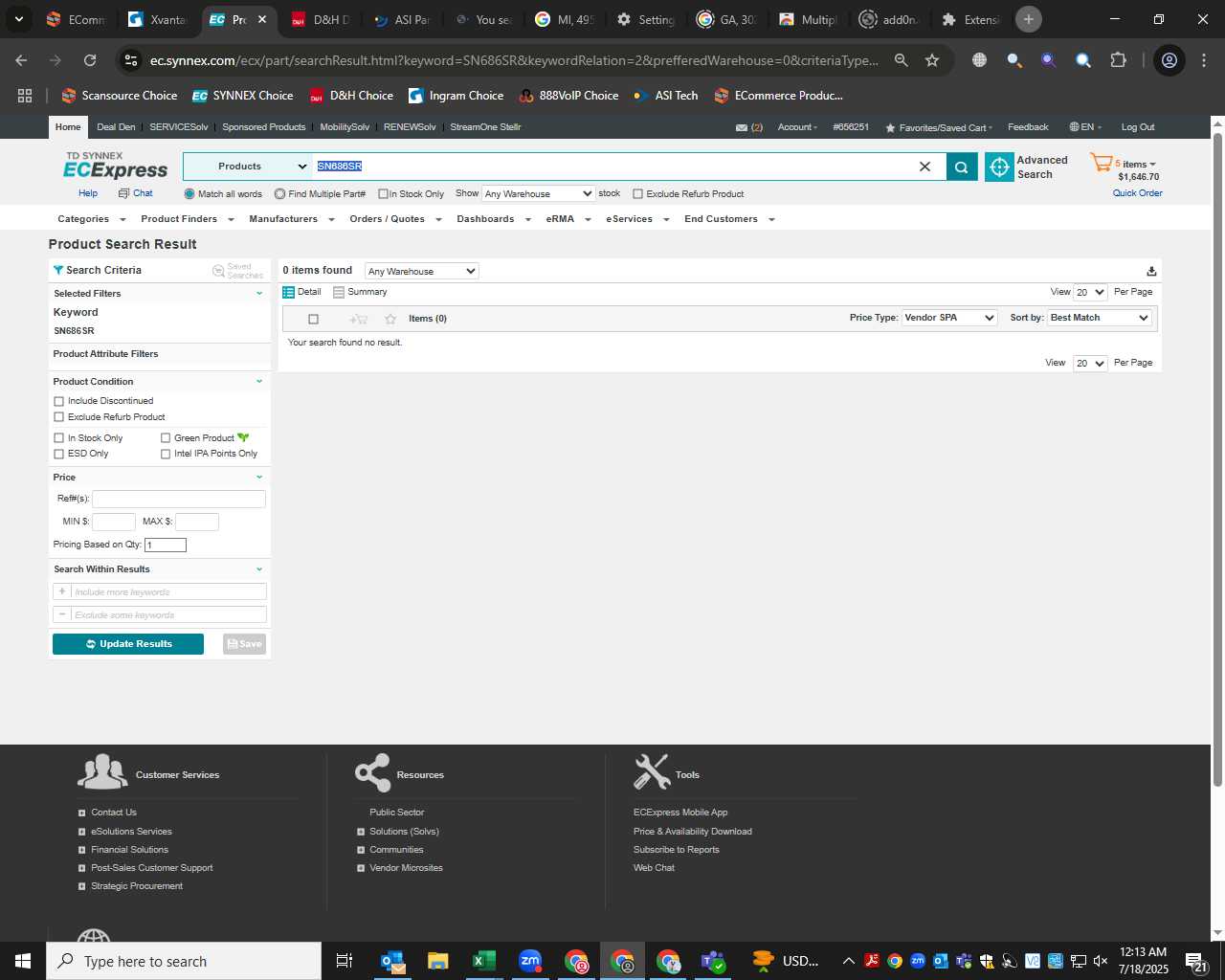Open Advanced Search crosshair icon

pos(999,167)
